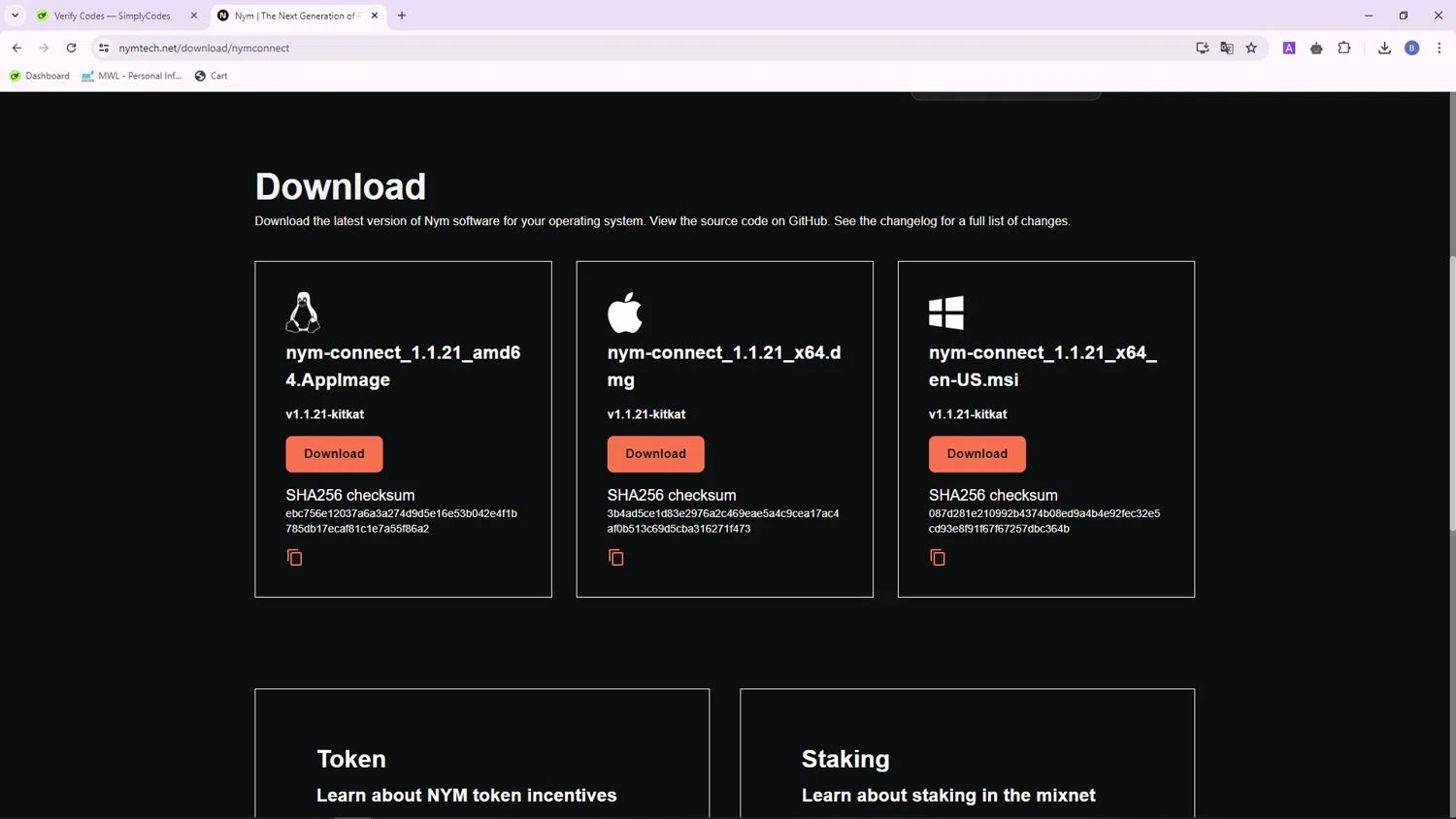Click the Linux 'v1.1.21-kitkat' version label
This screenshot has width=1456, height=819.
pyautogui.click(x=325, y=414)
